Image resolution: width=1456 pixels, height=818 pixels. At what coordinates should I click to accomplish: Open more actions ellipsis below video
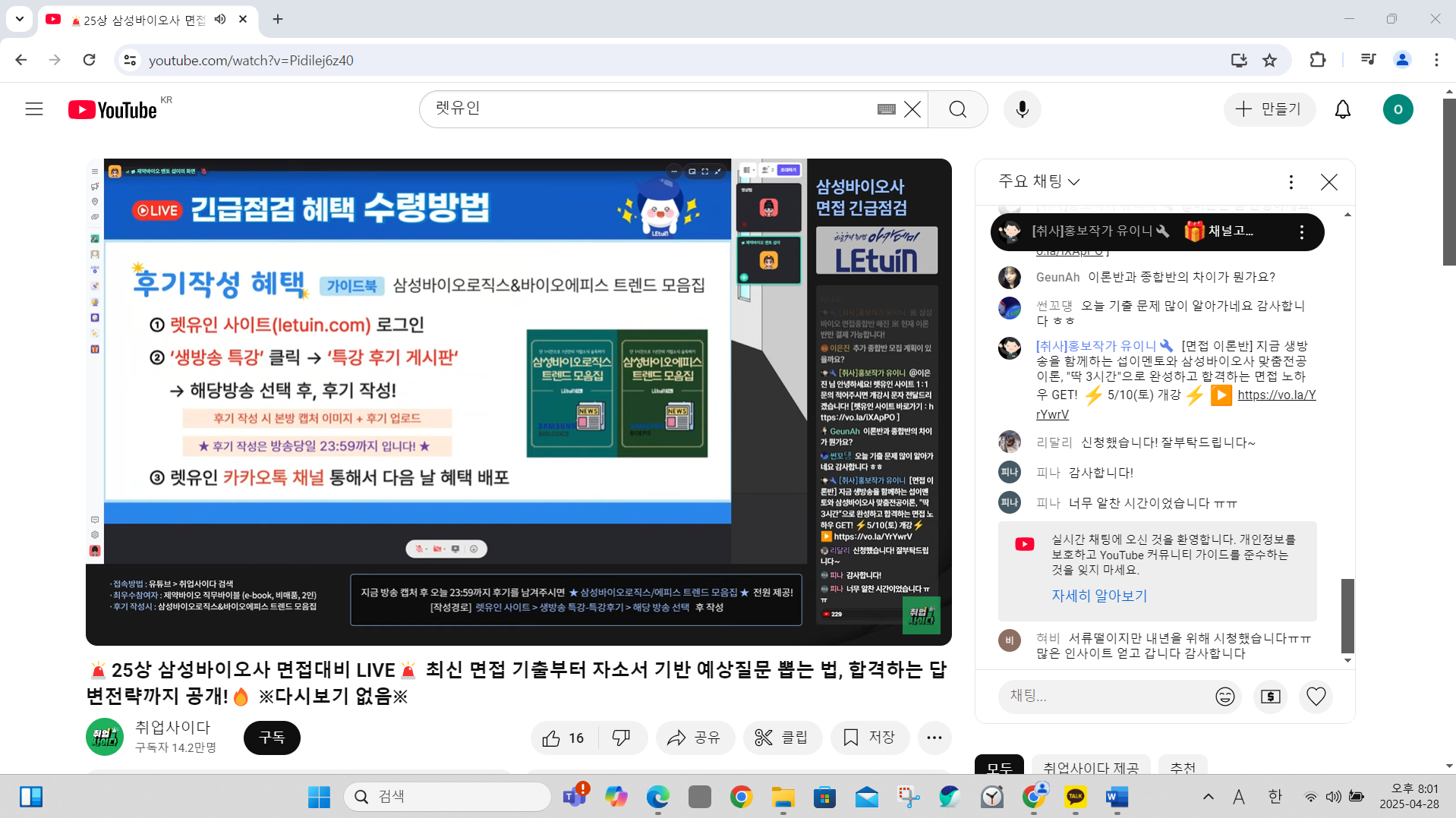(934, 738)
